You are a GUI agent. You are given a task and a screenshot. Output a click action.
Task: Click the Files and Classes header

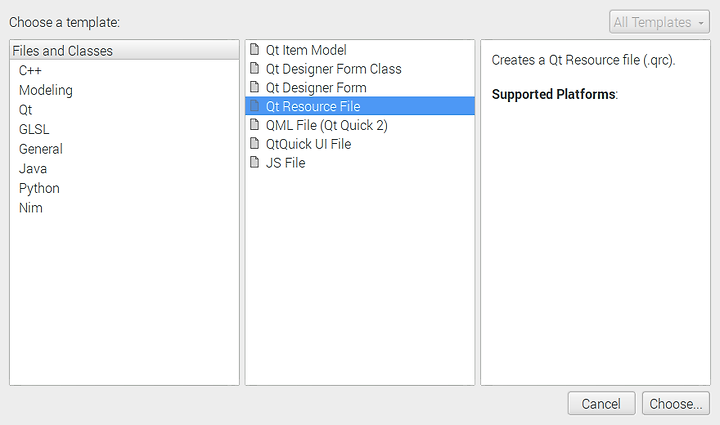point(124,50)
